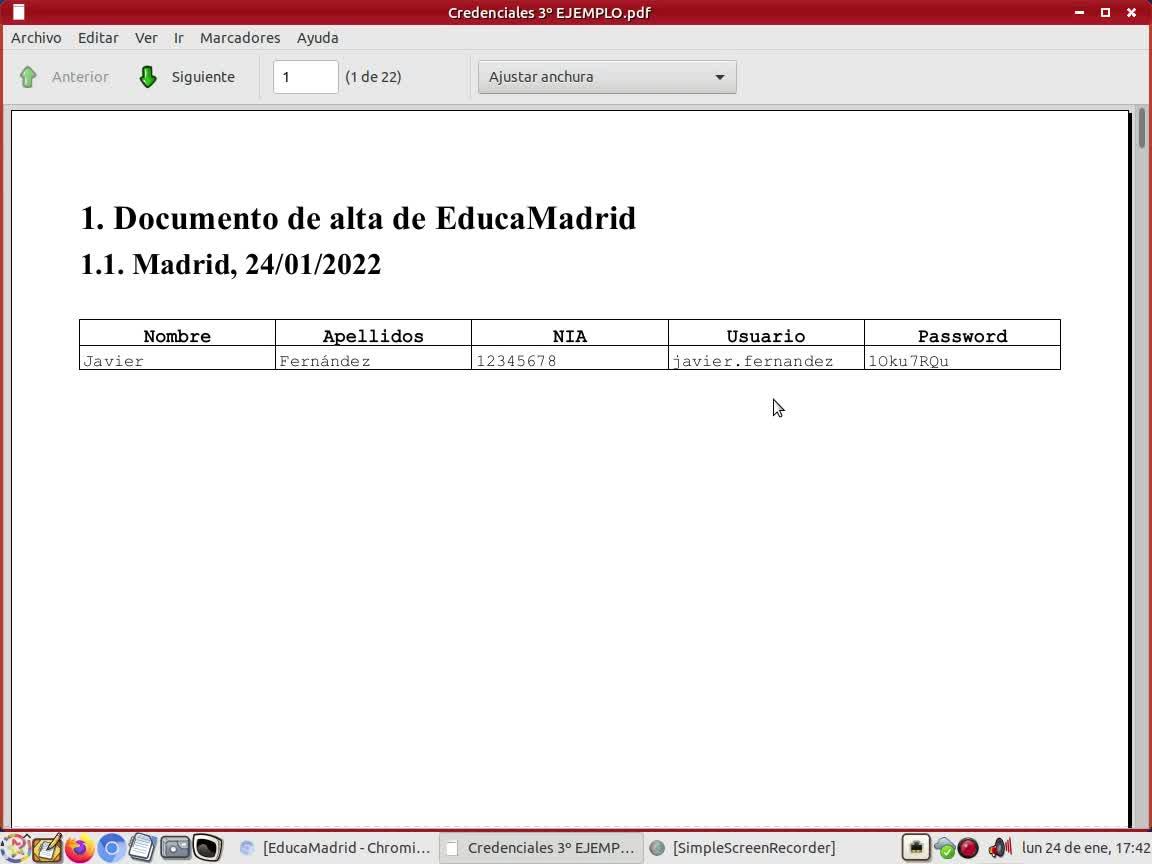Open the application menu launcher icon
The width and height of the screenshot is (1152, 864).
coord(15,848)
